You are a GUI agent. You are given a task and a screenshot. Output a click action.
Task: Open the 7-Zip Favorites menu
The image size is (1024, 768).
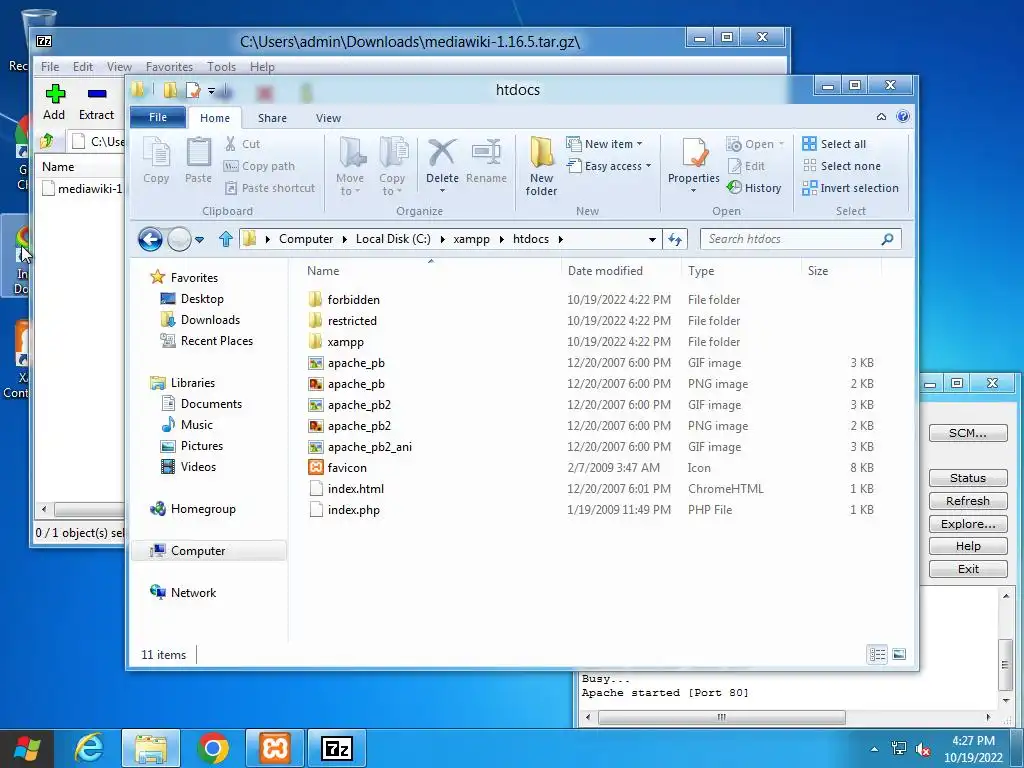point(169,67)
